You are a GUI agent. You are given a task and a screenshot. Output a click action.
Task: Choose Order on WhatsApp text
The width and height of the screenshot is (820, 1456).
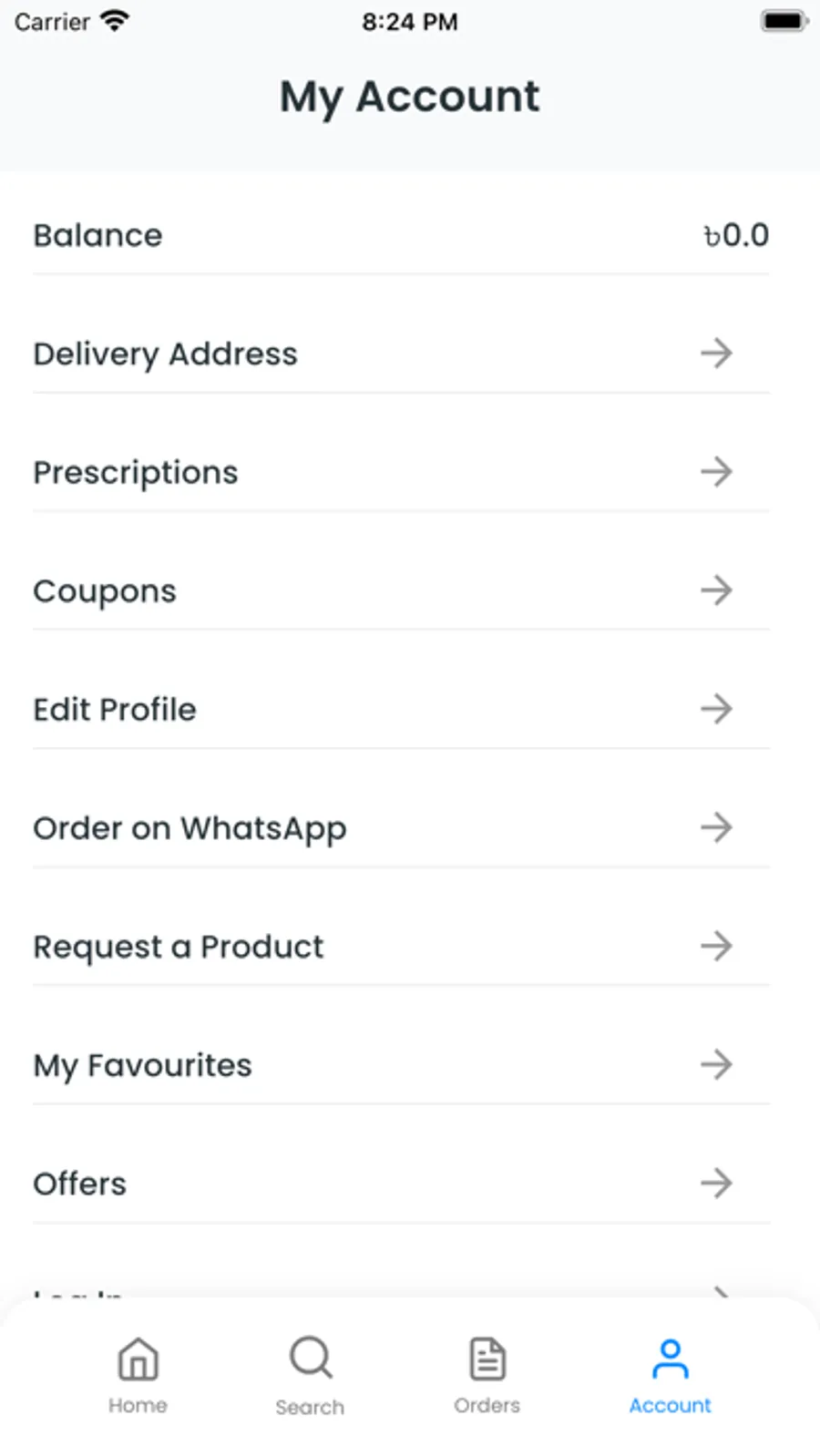coord(190,828)
